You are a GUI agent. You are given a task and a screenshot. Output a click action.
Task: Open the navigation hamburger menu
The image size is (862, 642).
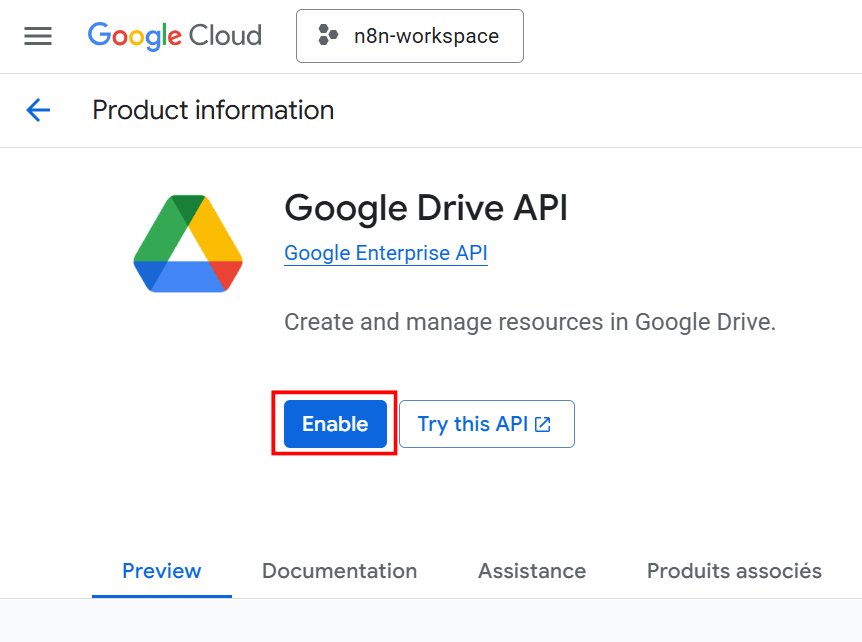(38, 36)
